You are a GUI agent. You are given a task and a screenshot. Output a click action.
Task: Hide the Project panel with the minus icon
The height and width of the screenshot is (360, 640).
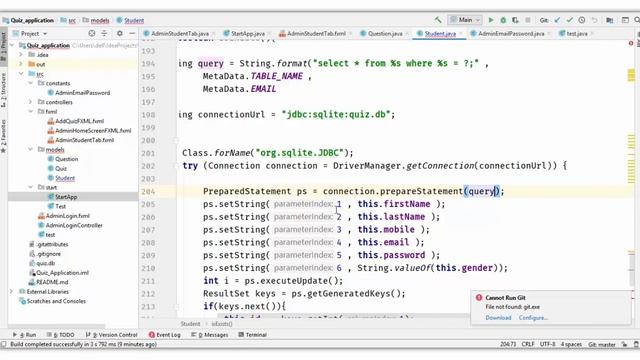(x=132, y=33)
